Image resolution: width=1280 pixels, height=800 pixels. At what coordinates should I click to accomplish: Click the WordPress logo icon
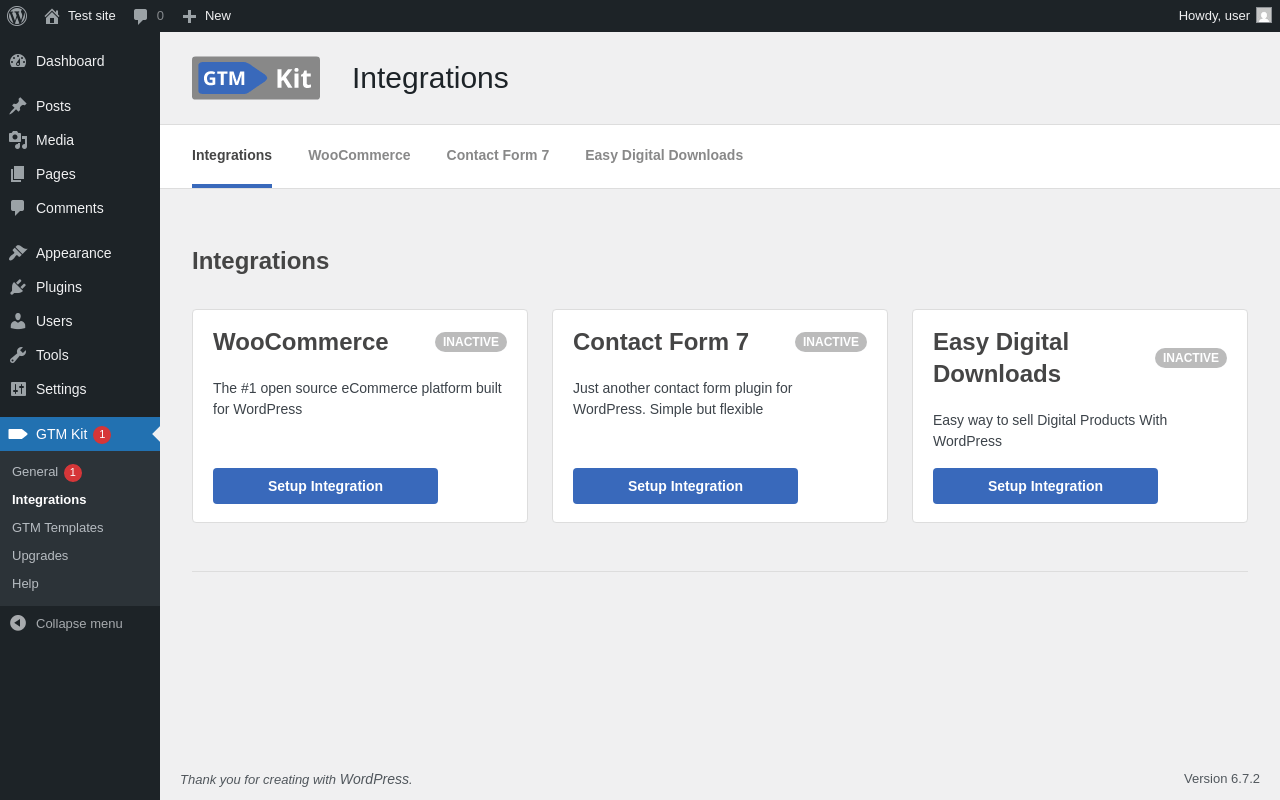[x=17, y=16]
